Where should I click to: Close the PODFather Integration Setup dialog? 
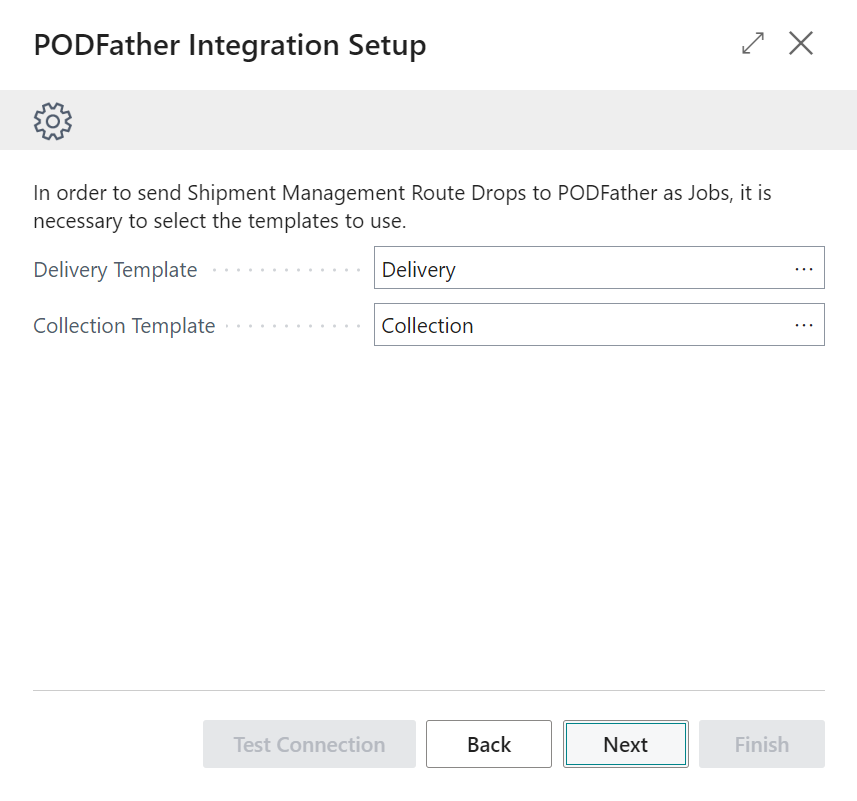coord(801,44)
